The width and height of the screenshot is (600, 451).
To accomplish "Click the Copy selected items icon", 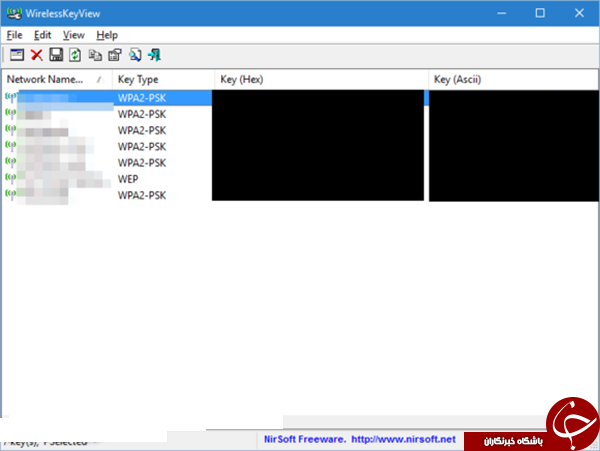I will tap(95, 55).
